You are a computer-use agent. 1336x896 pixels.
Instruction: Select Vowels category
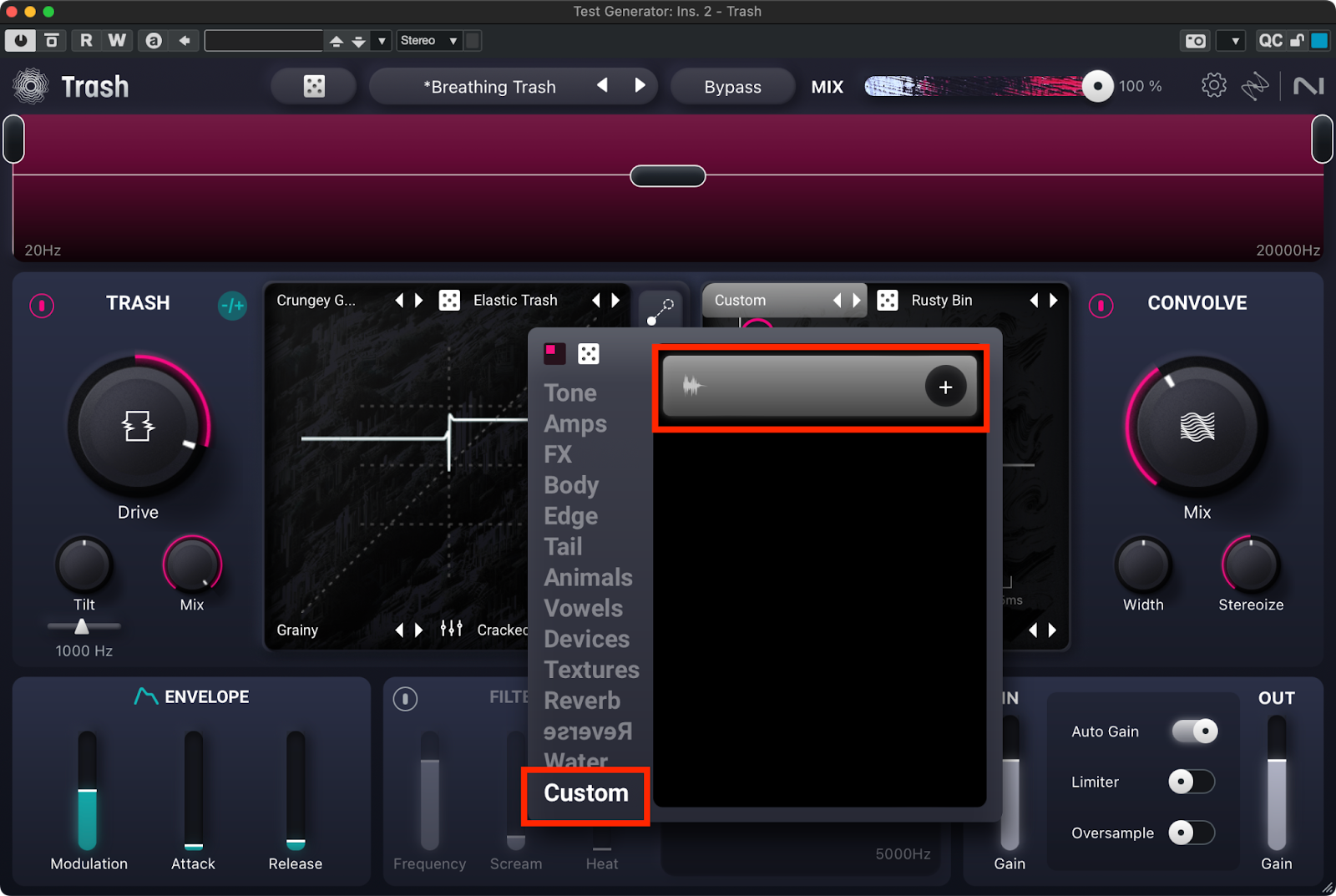pyautogui.click(x=583, y=608)
